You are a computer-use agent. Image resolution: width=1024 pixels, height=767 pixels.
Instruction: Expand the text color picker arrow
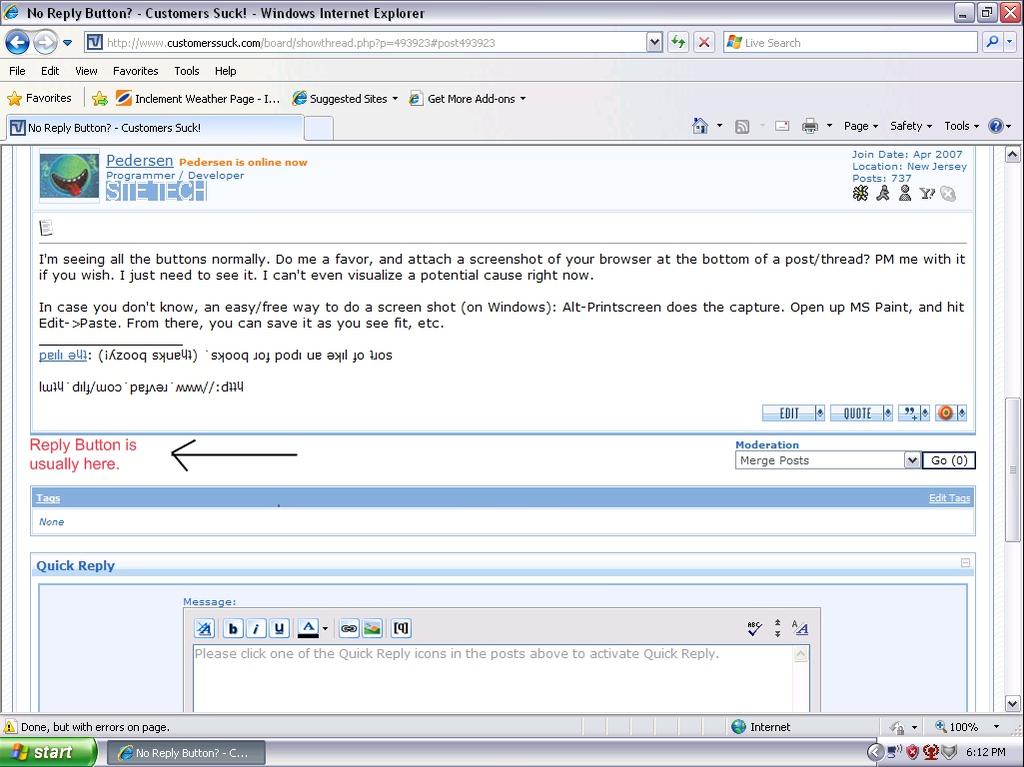coord(325,630)
